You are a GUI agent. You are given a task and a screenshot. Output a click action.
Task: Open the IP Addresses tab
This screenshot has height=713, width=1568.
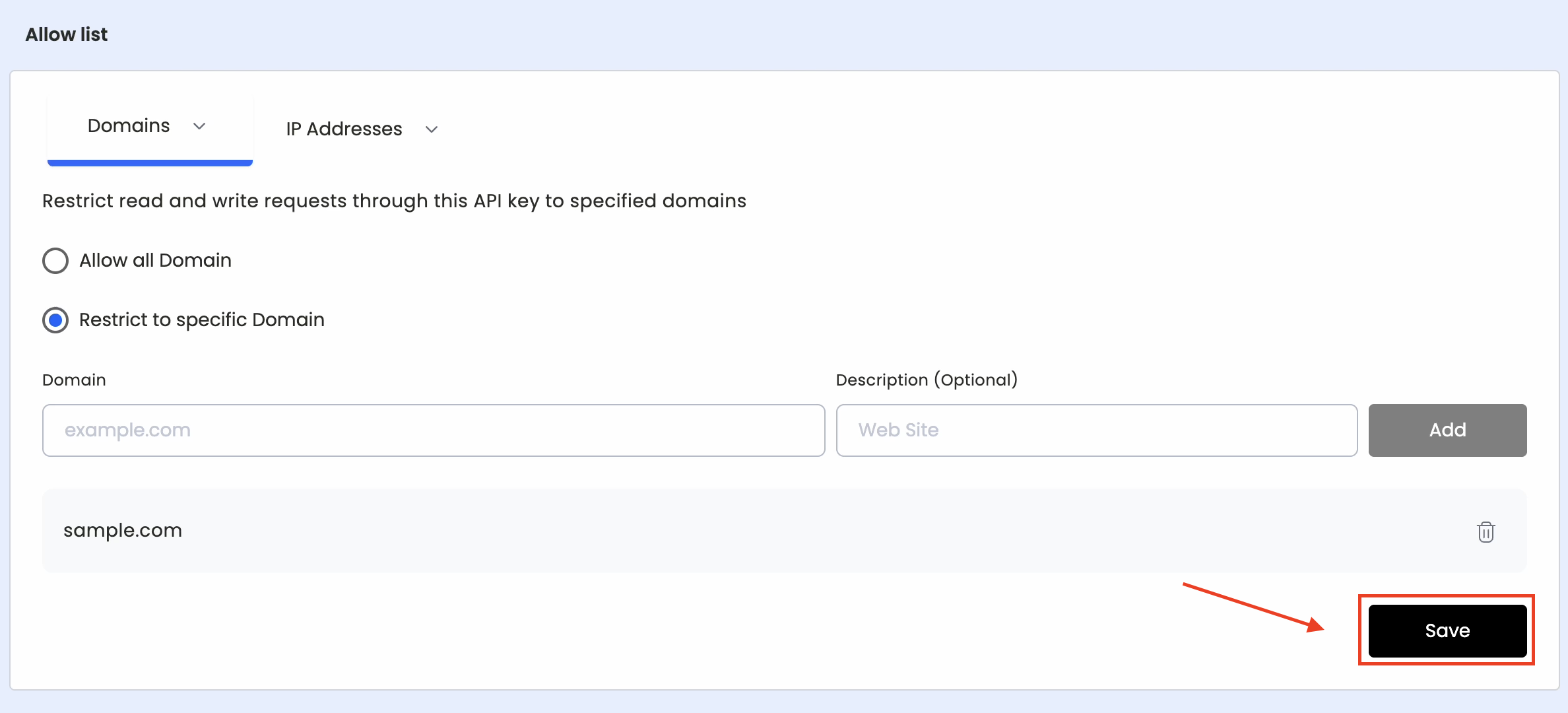coord(344,129)
